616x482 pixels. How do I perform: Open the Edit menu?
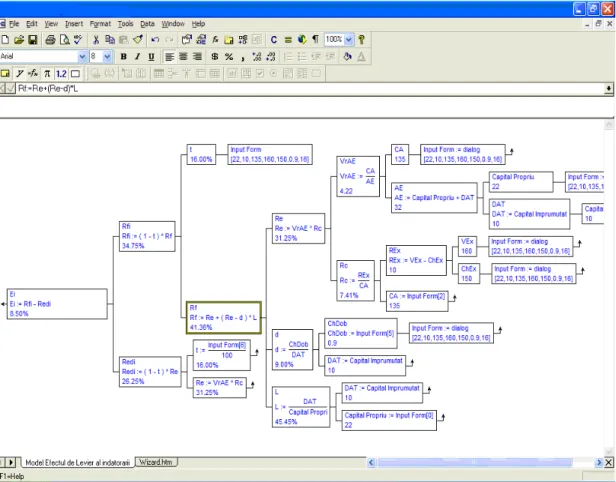pyautogui.click(x=32, y=24)
